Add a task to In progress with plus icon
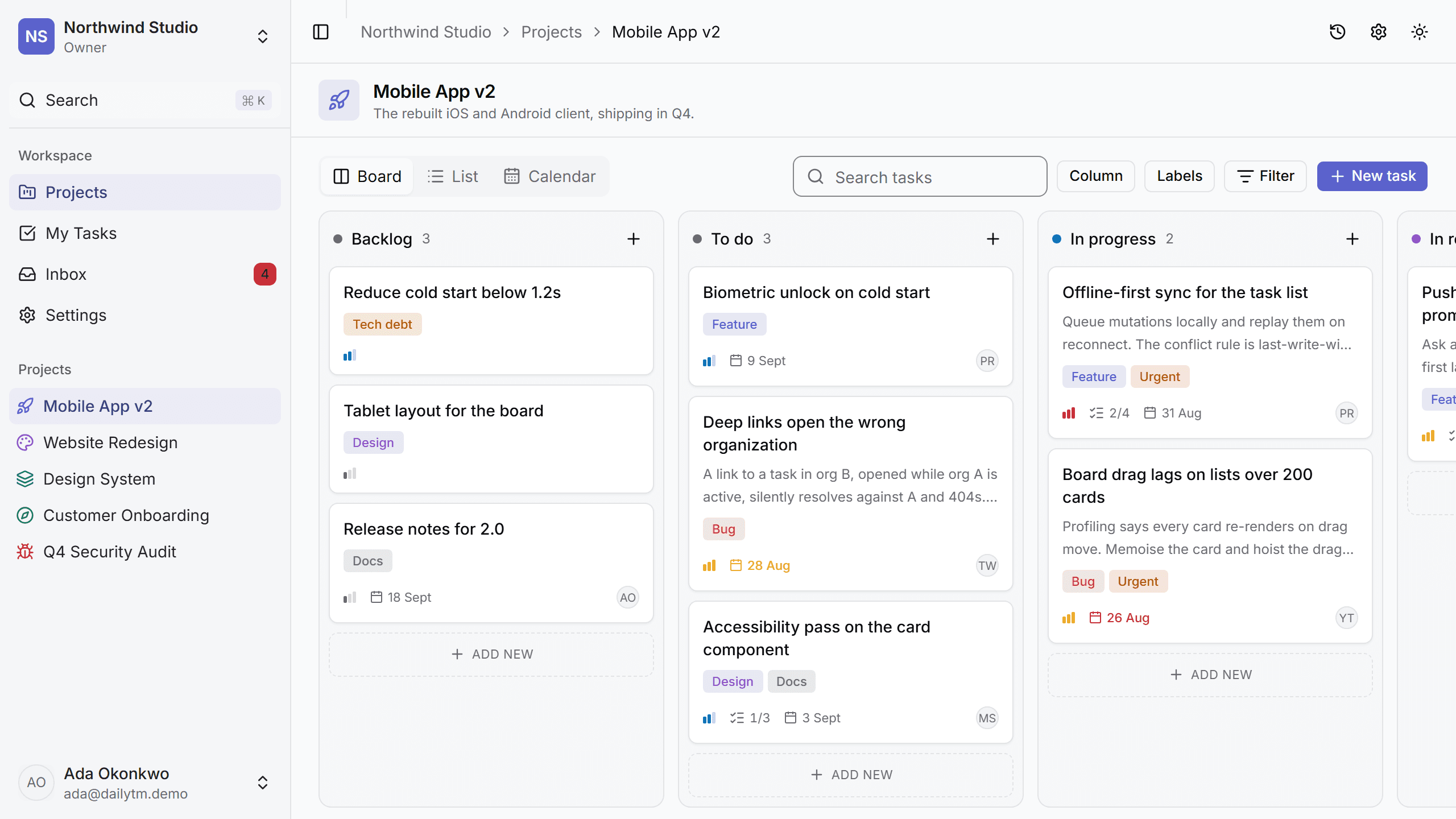 pyautogui.click(x=1352, y=239)
